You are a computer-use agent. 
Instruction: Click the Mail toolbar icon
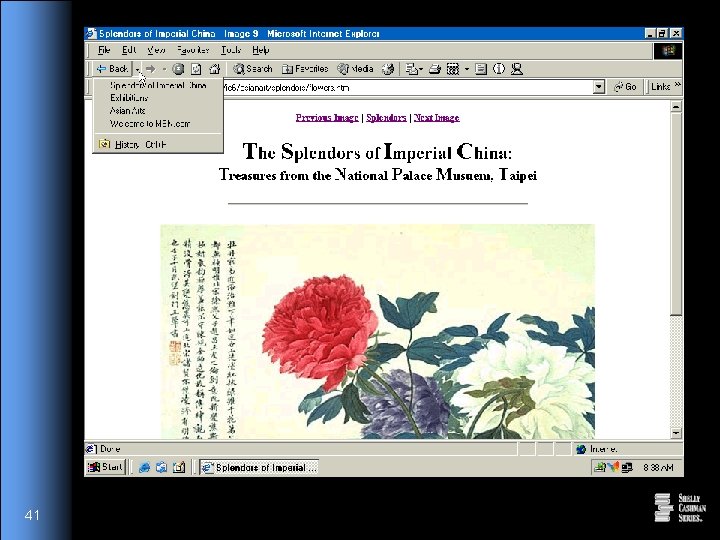[414, 69]
